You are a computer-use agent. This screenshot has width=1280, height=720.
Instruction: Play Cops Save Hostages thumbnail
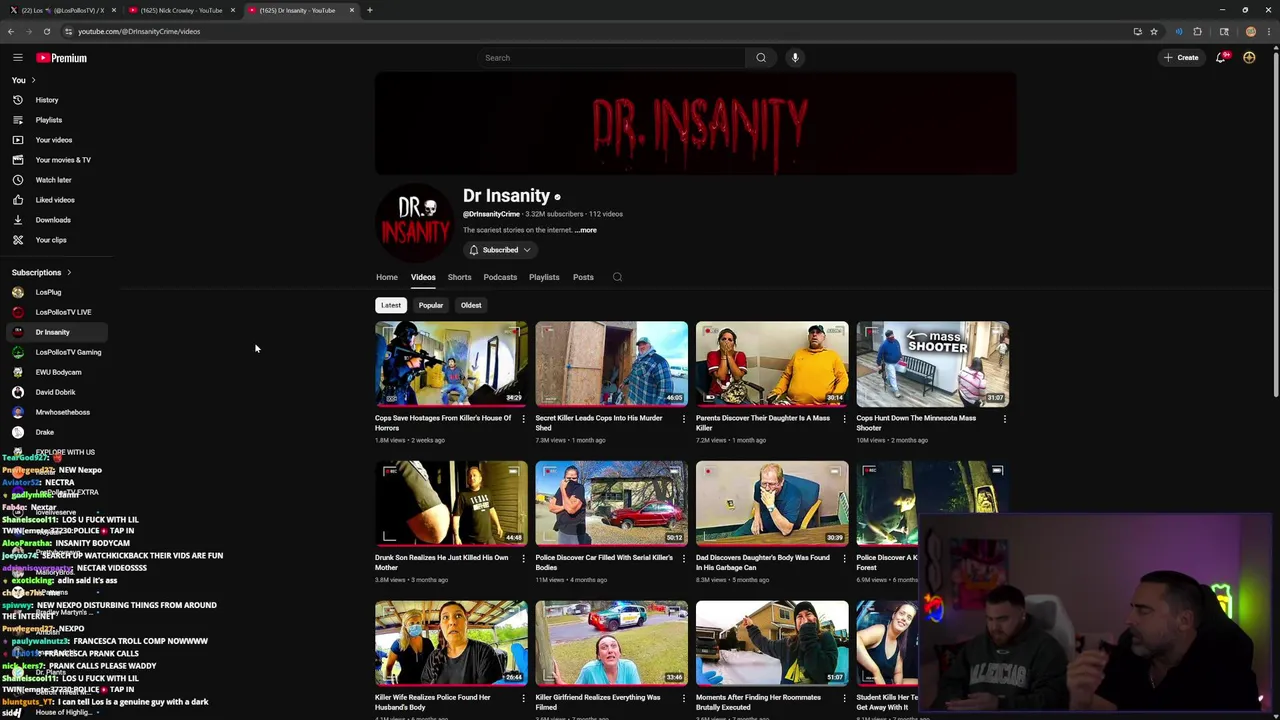click(451, 363)
